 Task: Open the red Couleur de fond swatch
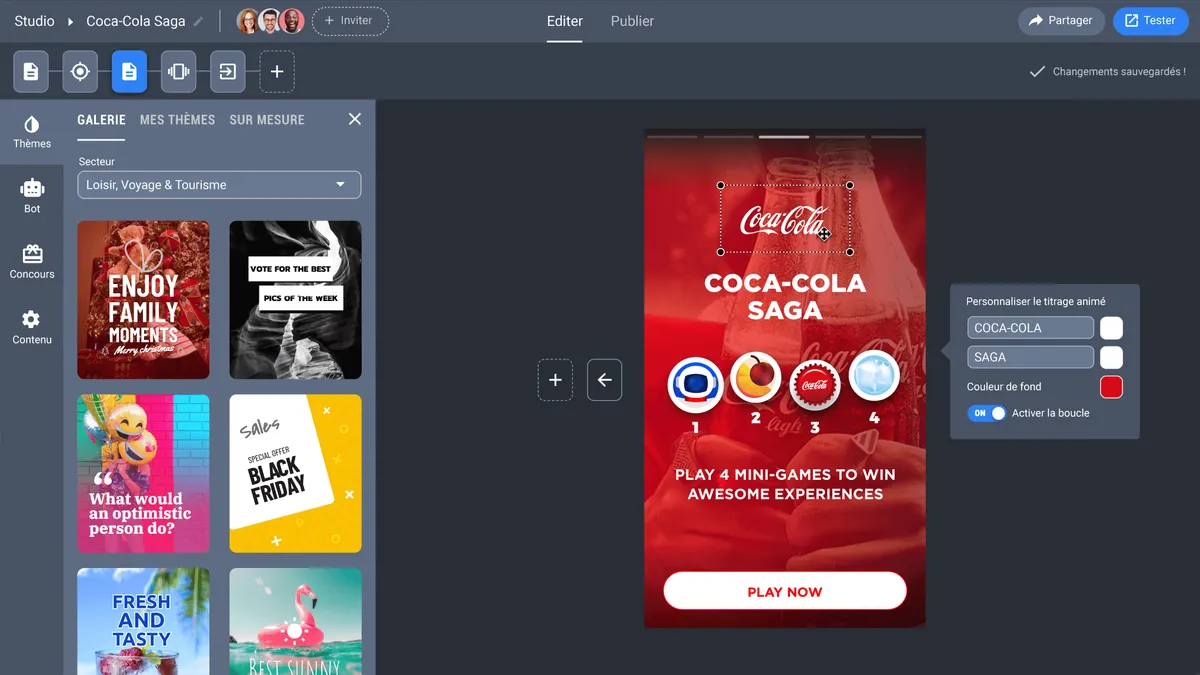click(1111, 387)
